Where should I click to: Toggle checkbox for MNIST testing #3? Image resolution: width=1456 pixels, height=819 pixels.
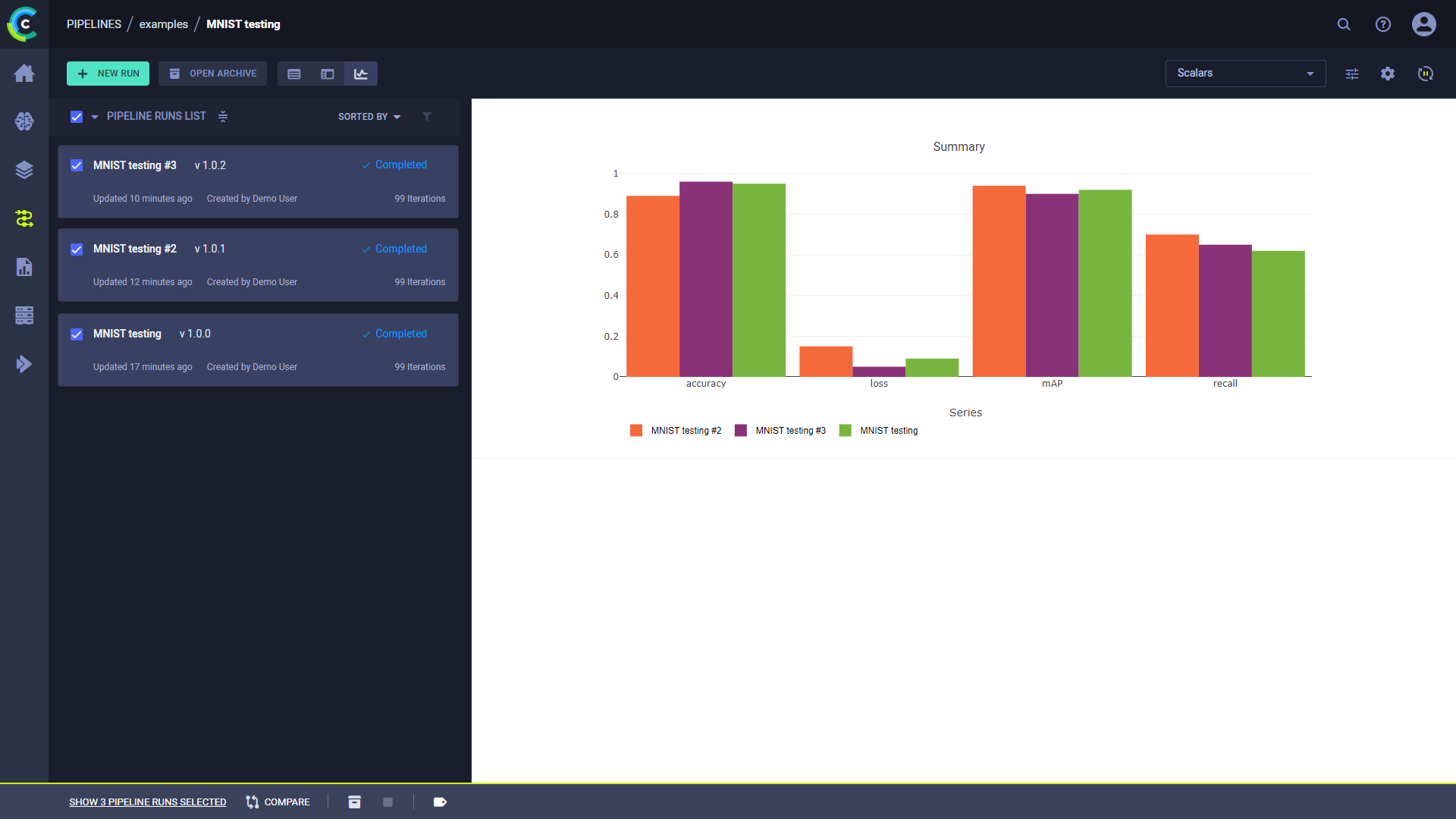click(x=77, y=165)
